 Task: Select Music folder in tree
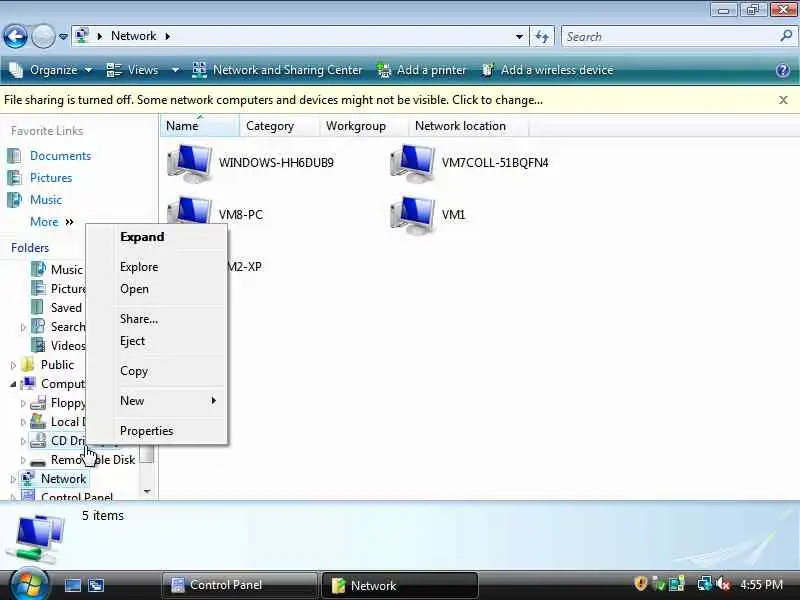pos(66,269)
